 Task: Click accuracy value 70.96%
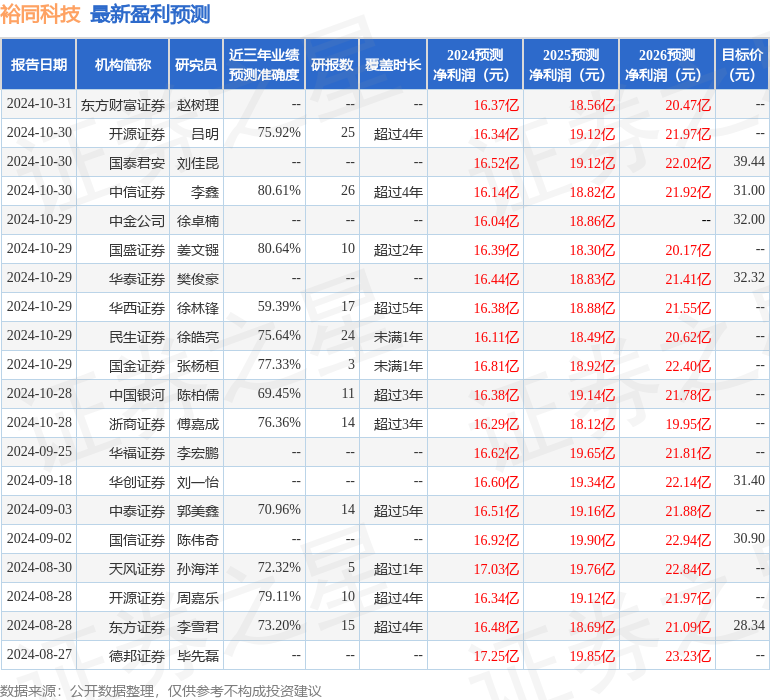tap(279, 509)
